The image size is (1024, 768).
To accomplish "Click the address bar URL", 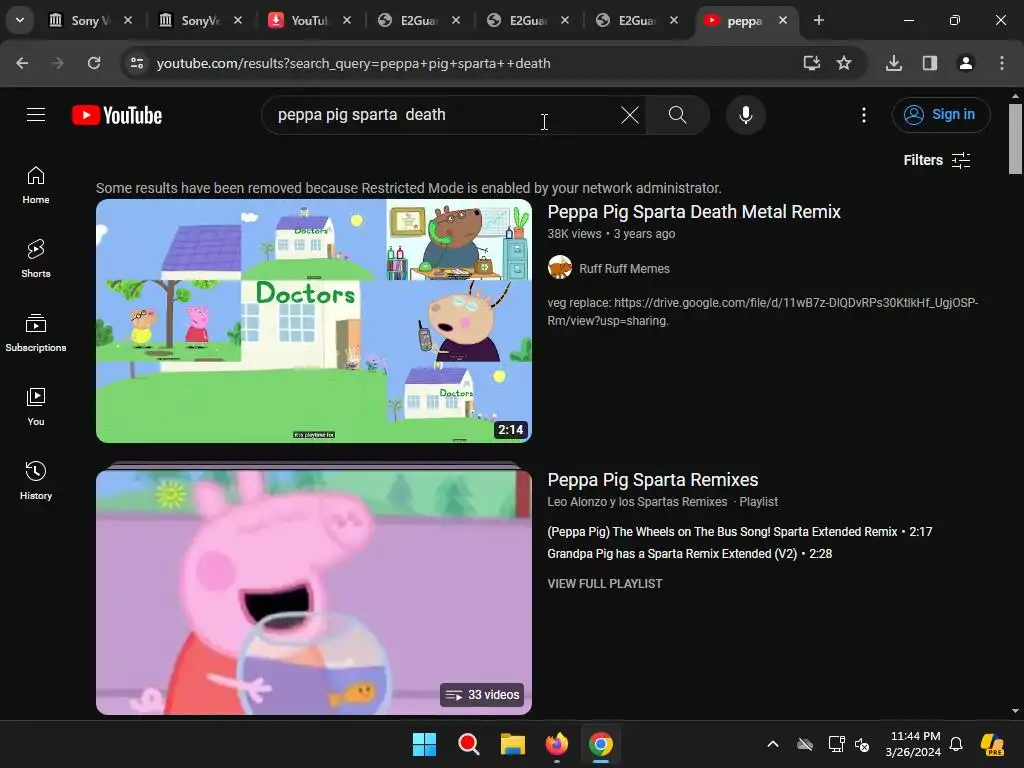I will [x=353, y=63].
